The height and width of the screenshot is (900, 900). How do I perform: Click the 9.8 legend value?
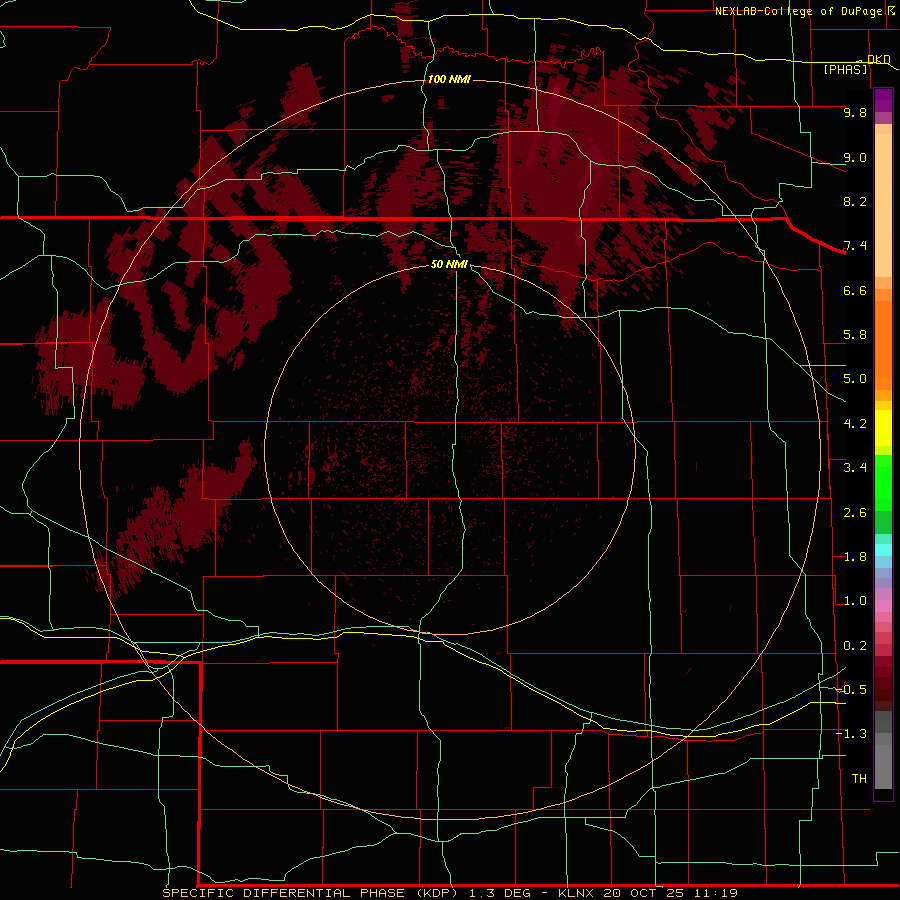[x=855, y=112]
